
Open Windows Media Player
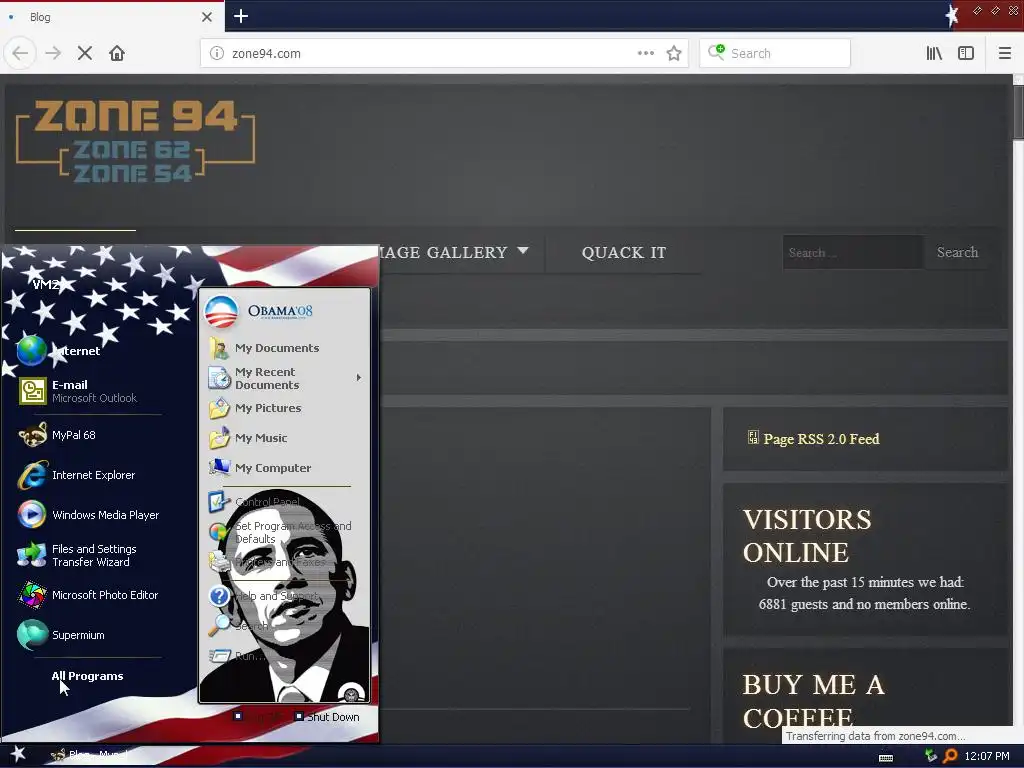coord(88,515)
